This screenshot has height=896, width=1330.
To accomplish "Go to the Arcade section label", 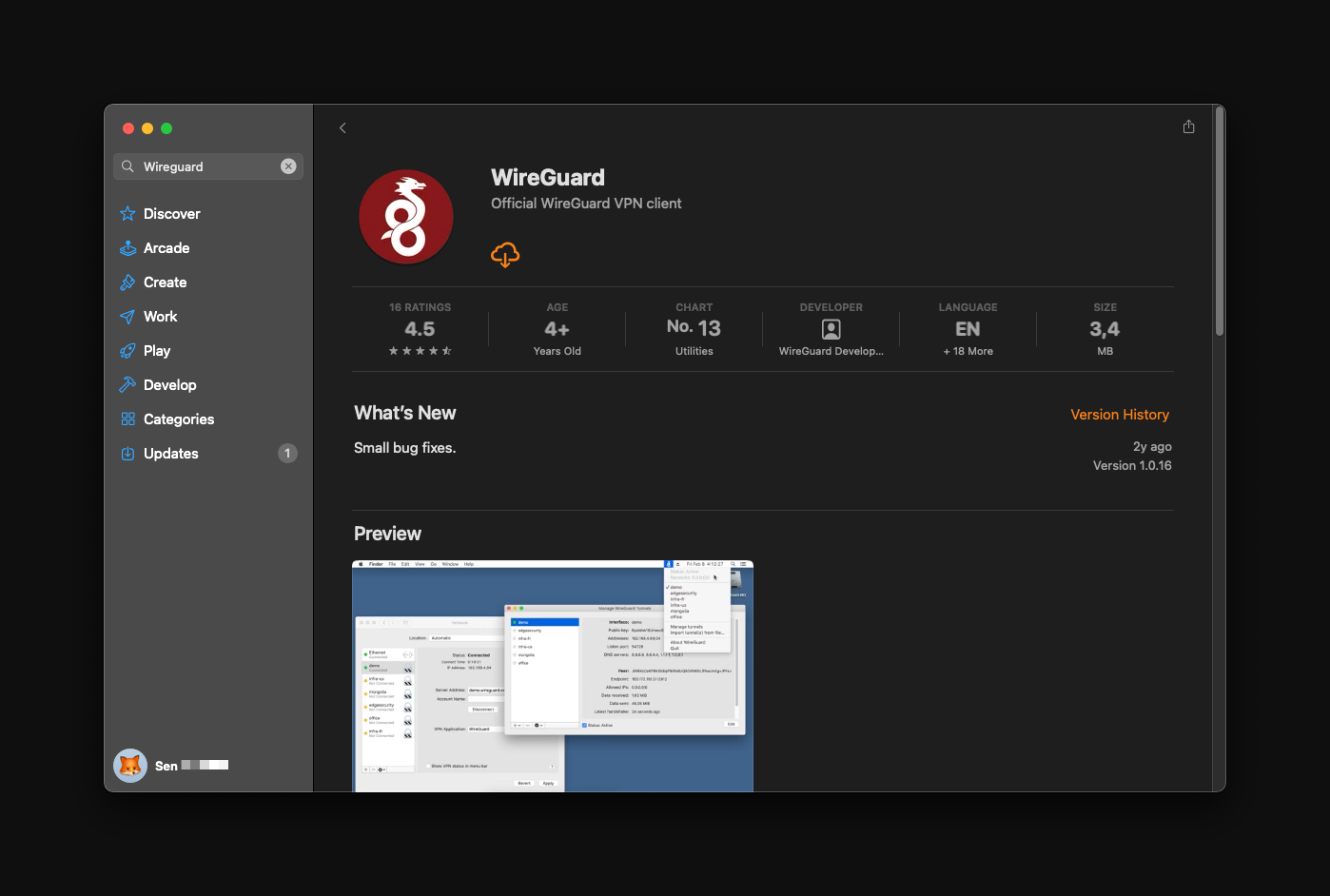I will 166,248.
